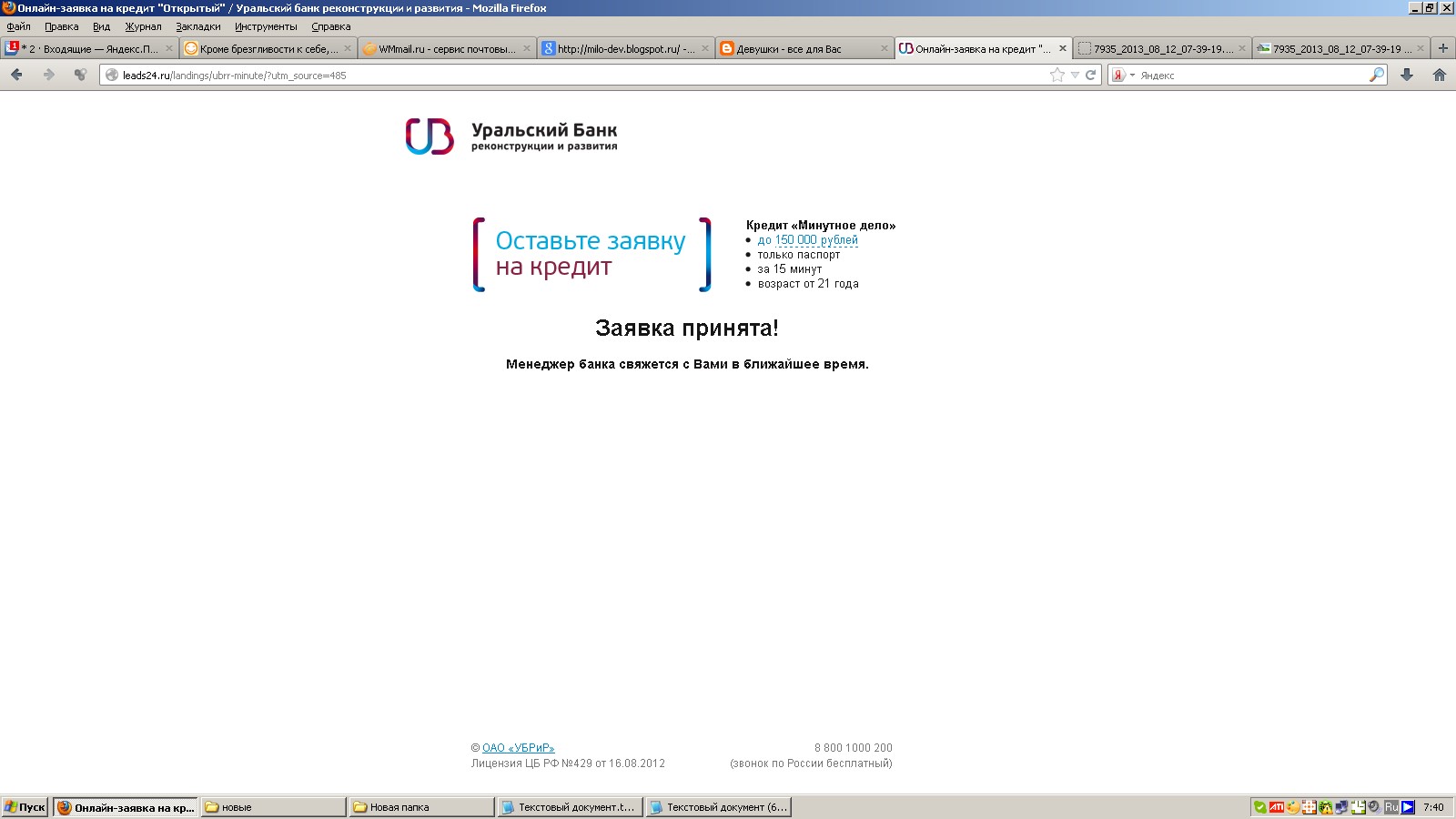Click the phone number 8 800 1000 200

point(854,748)
